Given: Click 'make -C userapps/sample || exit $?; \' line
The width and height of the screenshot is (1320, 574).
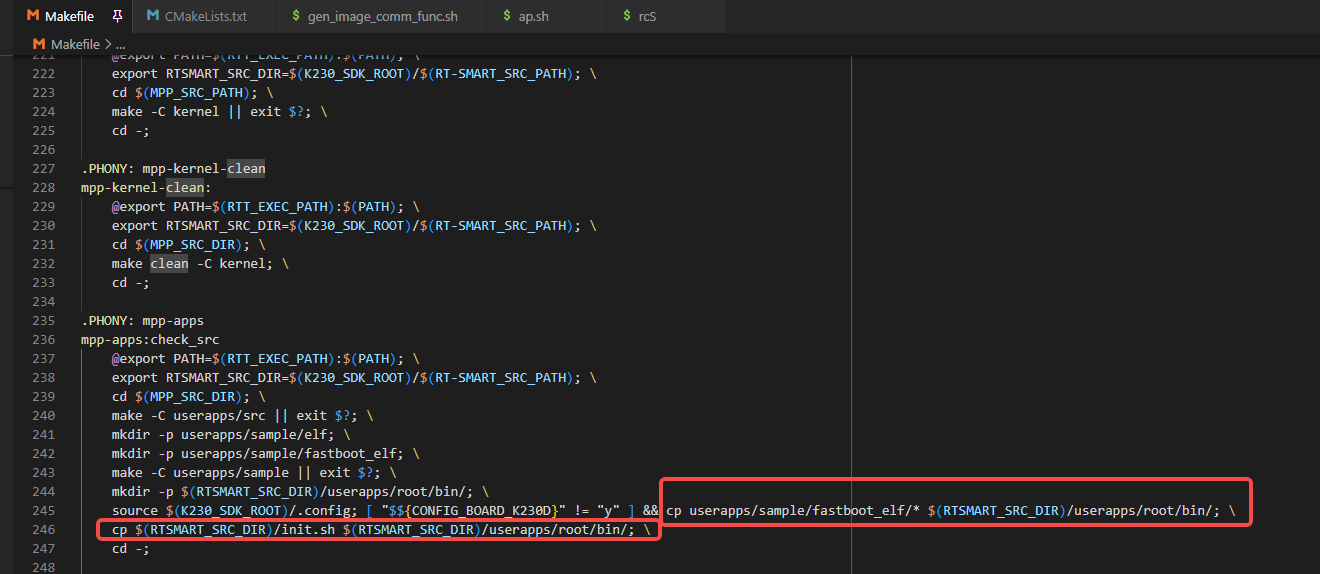Looking at the screenshot, I should [254, 472].
